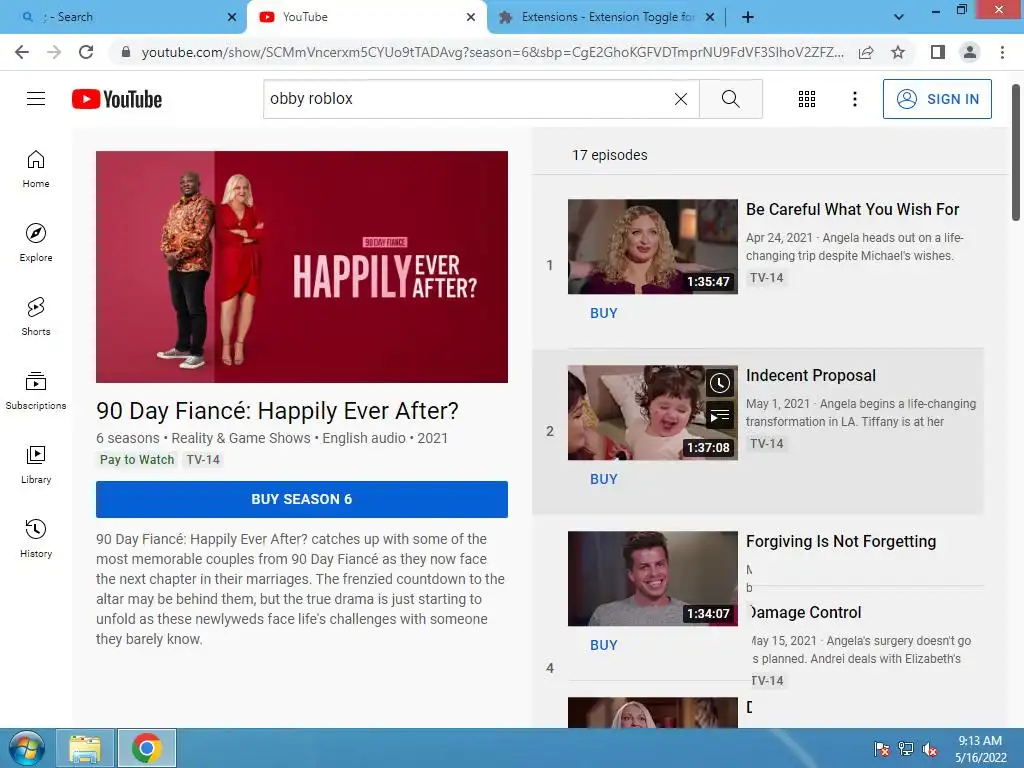Click the 17 episodes heading

click(610, 155)
